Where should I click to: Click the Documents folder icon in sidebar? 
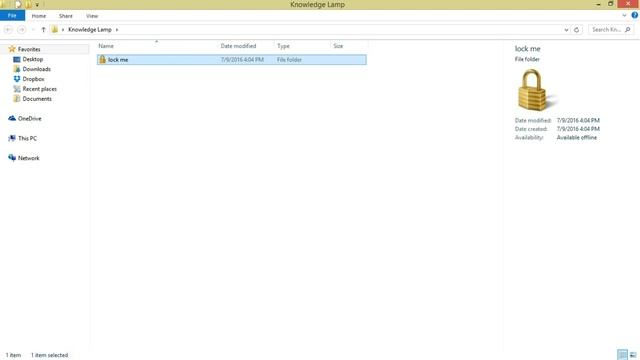(17, 99)
